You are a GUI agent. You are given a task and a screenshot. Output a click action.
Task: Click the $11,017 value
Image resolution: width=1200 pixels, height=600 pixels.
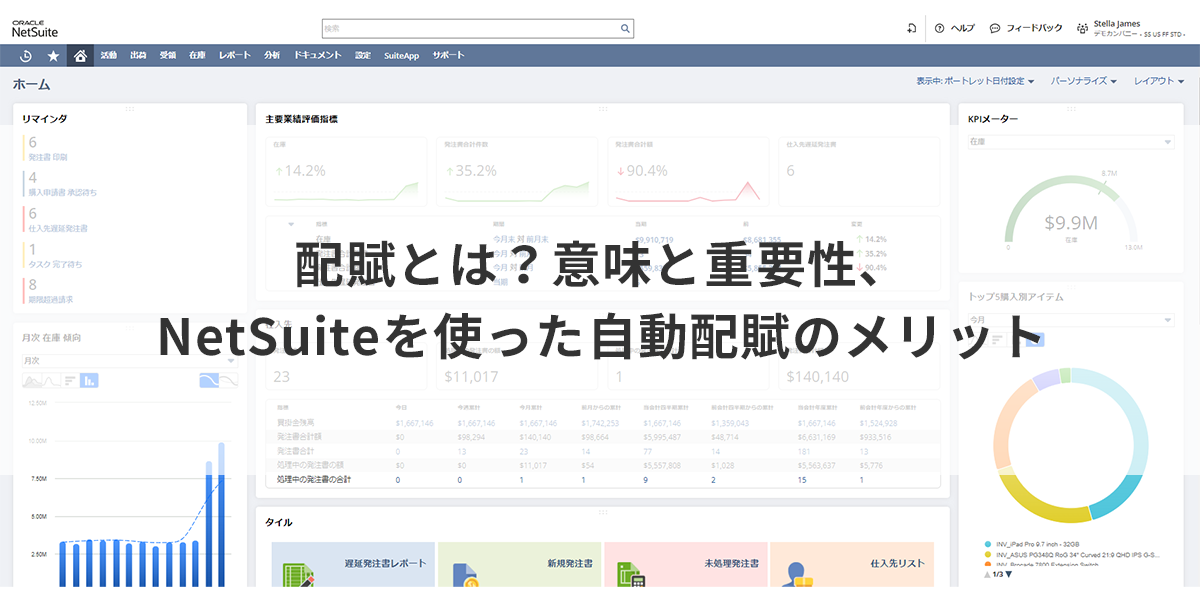tap(471, 377)
